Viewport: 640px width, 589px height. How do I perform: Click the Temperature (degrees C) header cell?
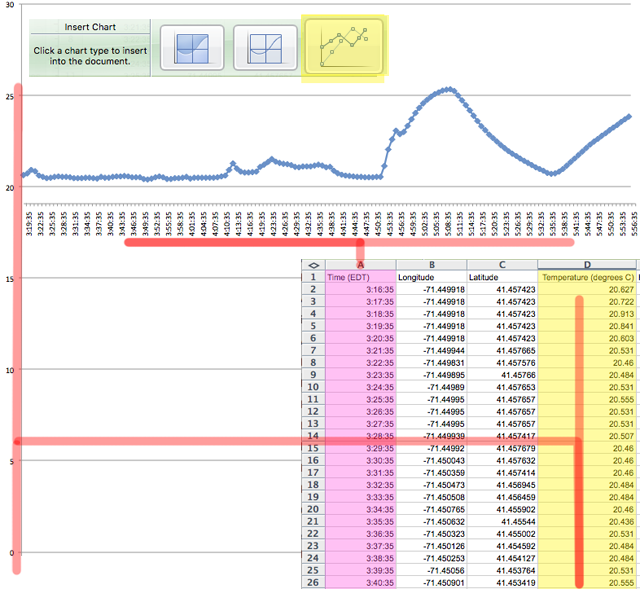tap(586, 276)
